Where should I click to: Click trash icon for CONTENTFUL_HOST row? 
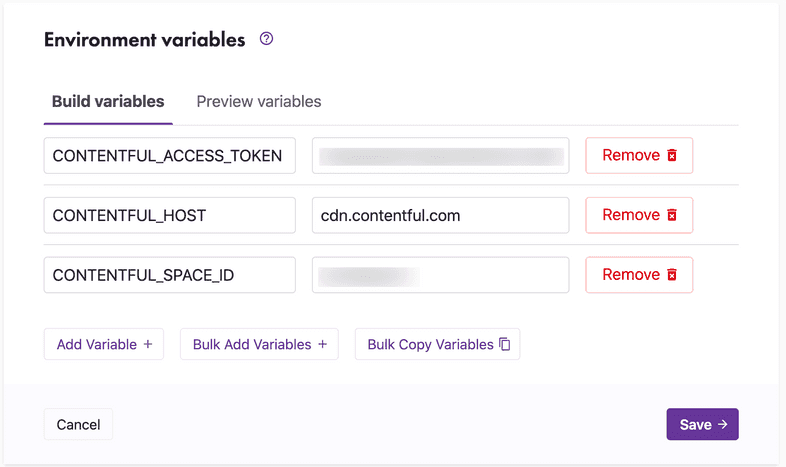[673, 216]
